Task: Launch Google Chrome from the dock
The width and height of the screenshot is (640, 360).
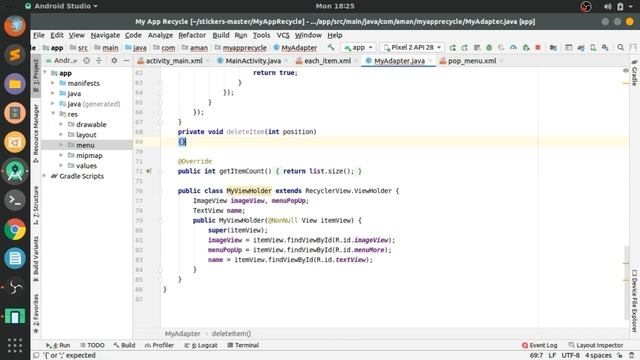Action: click(x=15, y=229)
